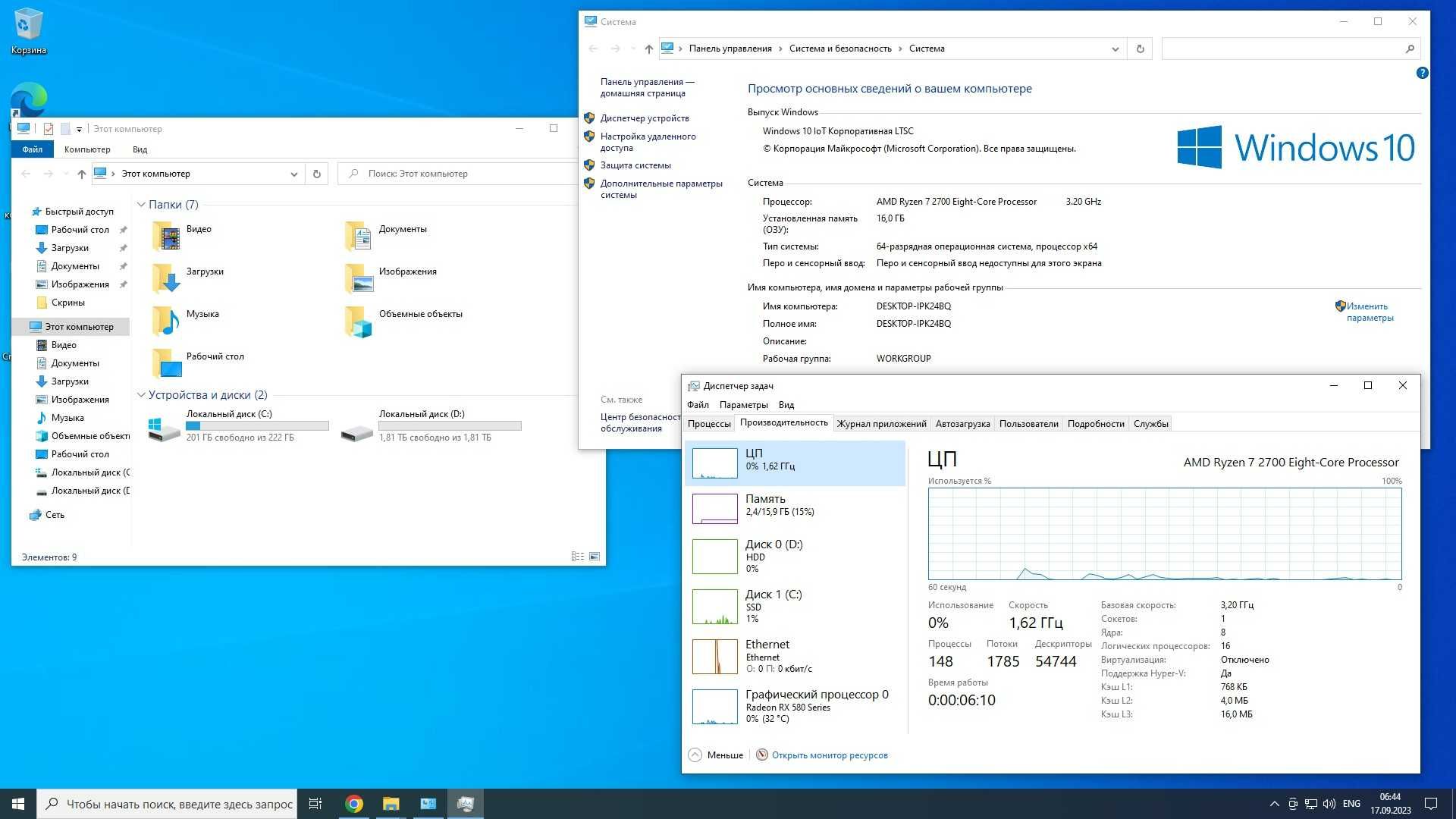Open Настройка удаленного доступа link
The width and height of the screenshot is (1456, 819).
648,142
